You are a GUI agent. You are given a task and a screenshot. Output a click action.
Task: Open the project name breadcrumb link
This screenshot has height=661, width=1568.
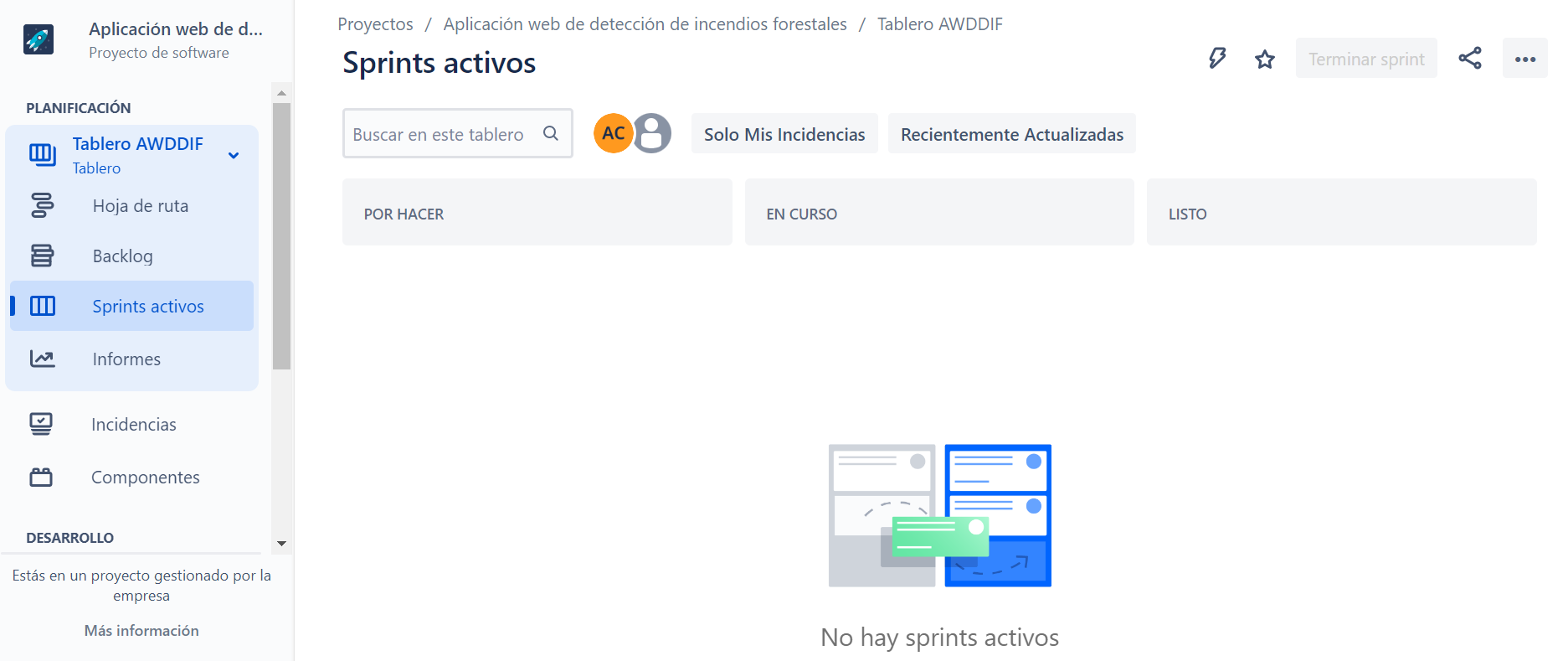[x=645, y=23]
